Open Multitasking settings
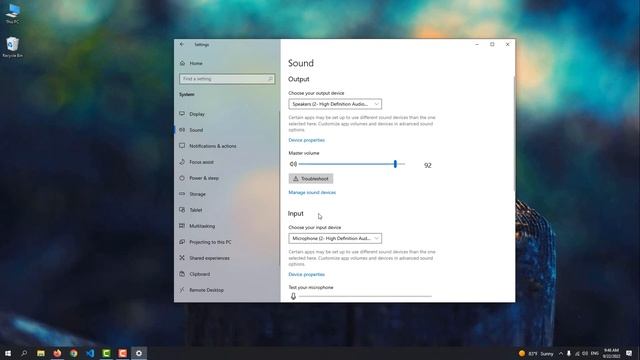The width and height of the screenshot is (640, 360). pyautogui.click(x=202, y=226)
